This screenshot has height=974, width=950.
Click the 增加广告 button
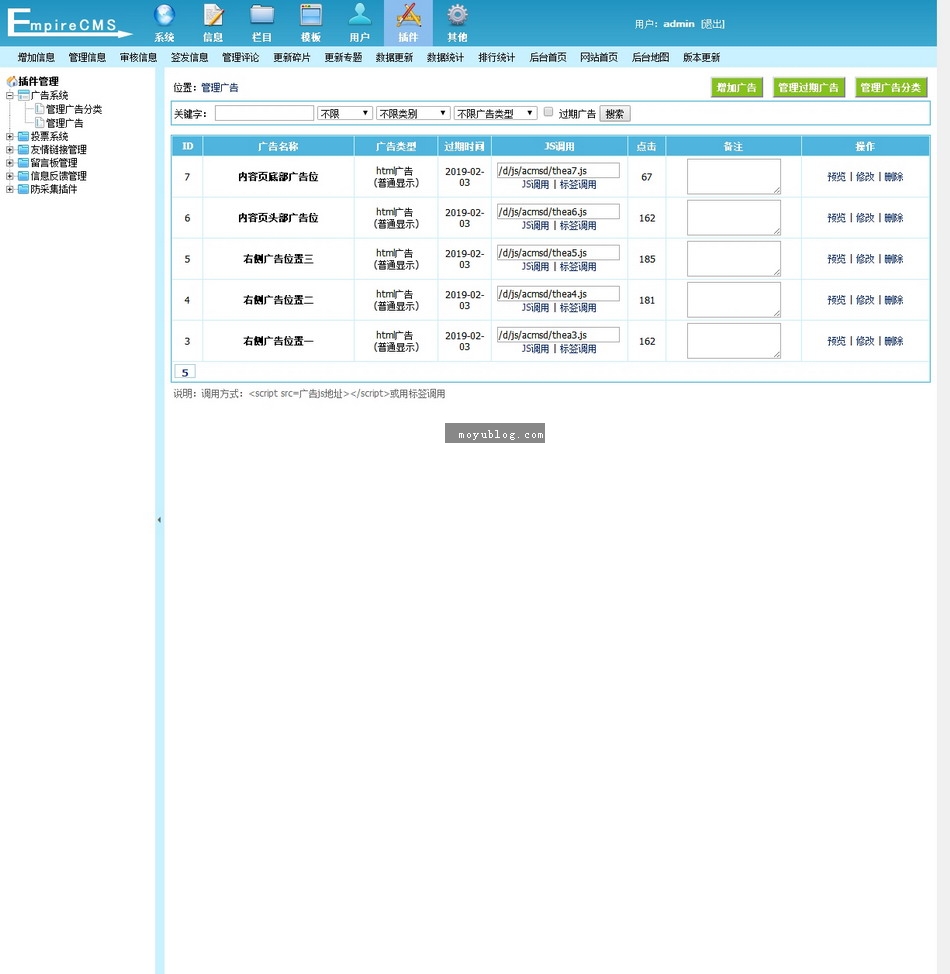coord(736,88)
